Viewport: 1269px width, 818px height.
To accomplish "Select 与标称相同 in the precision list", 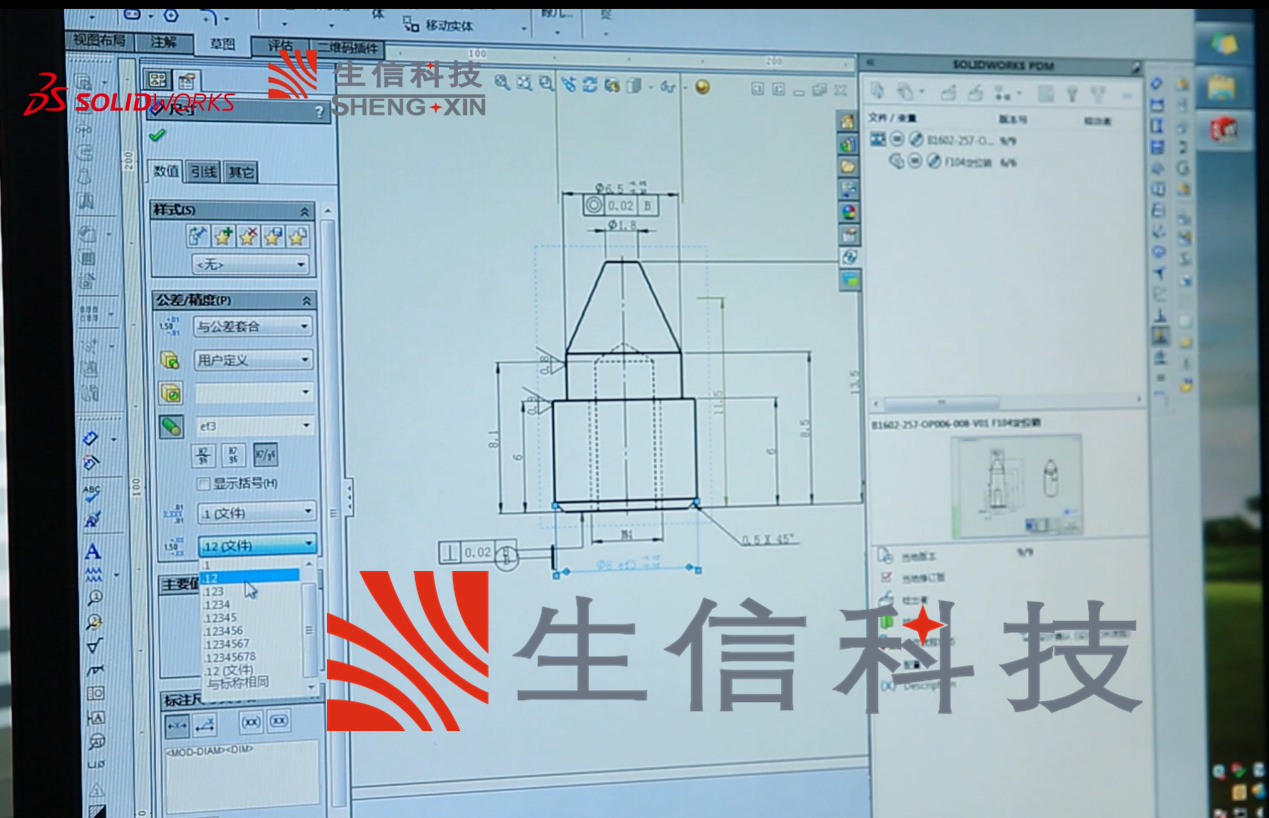I will point(237,682).
